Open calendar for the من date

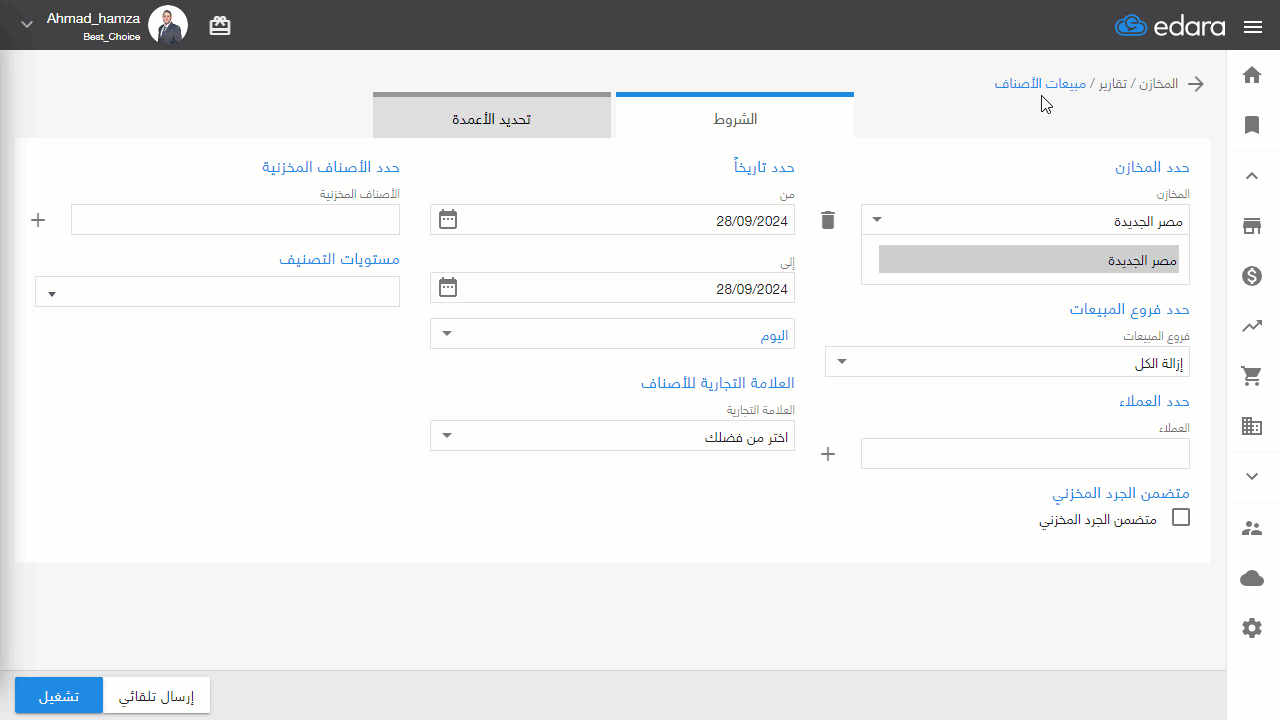pos(448,219)
